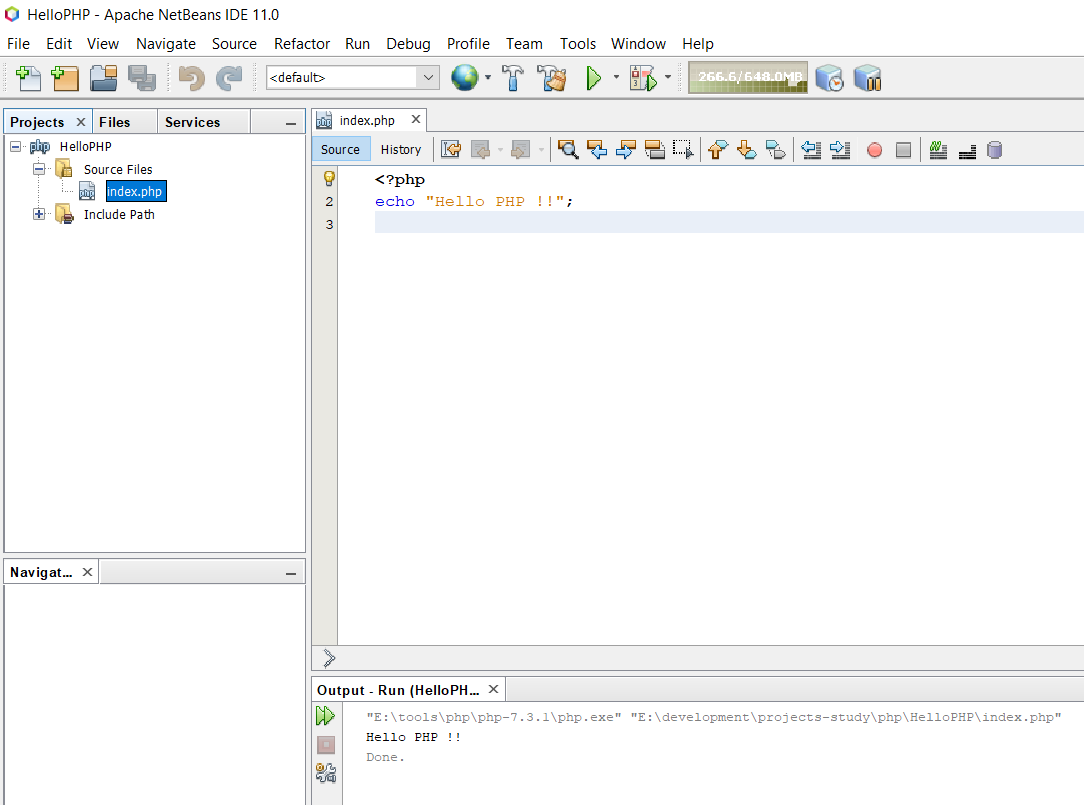
Task: Click the Debug Project icon
Action: [643, 78]
